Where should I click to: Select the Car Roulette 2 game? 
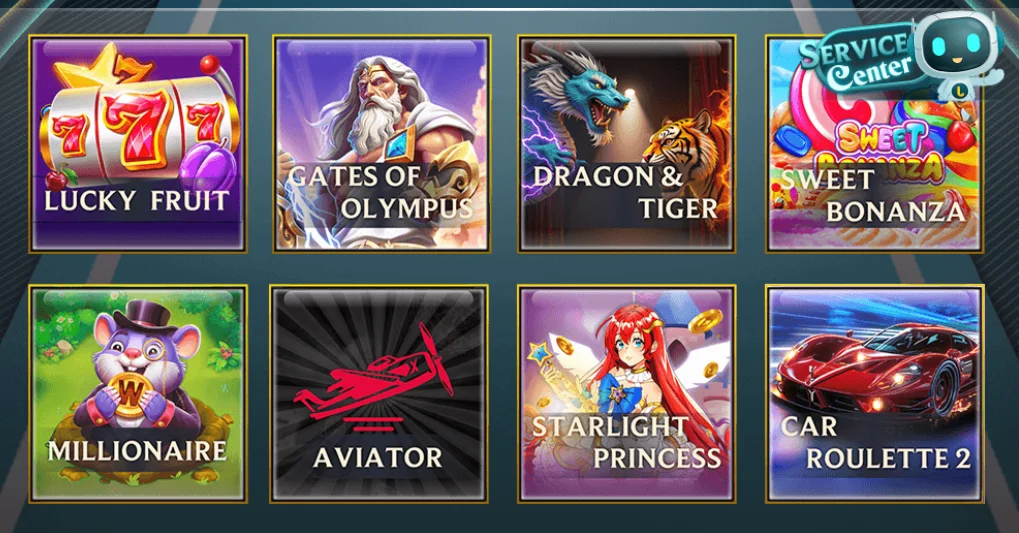click(875, 394)
